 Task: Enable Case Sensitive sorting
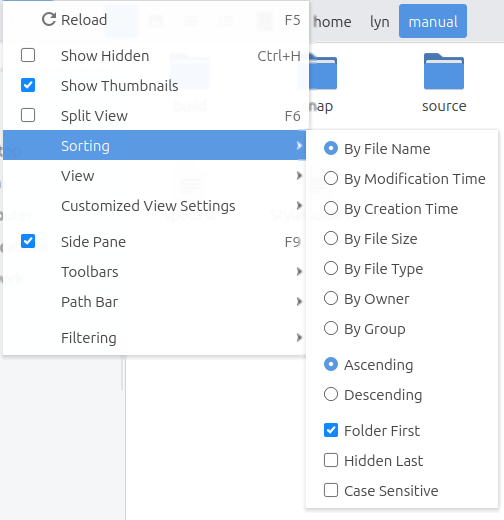(x=331, y=490)
